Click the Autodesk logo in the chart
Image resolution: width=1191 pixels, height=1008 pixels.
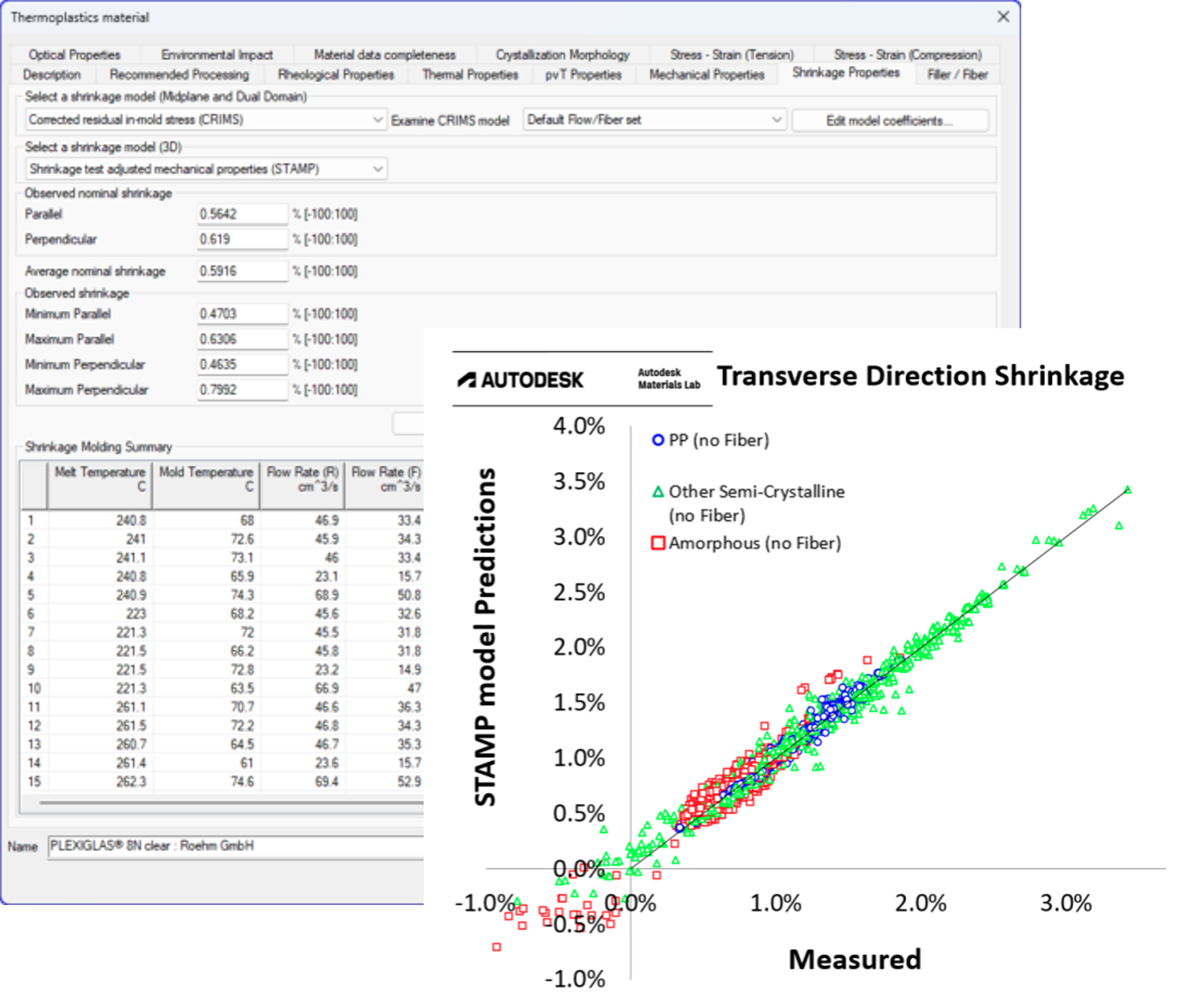(x=520, y=380)
